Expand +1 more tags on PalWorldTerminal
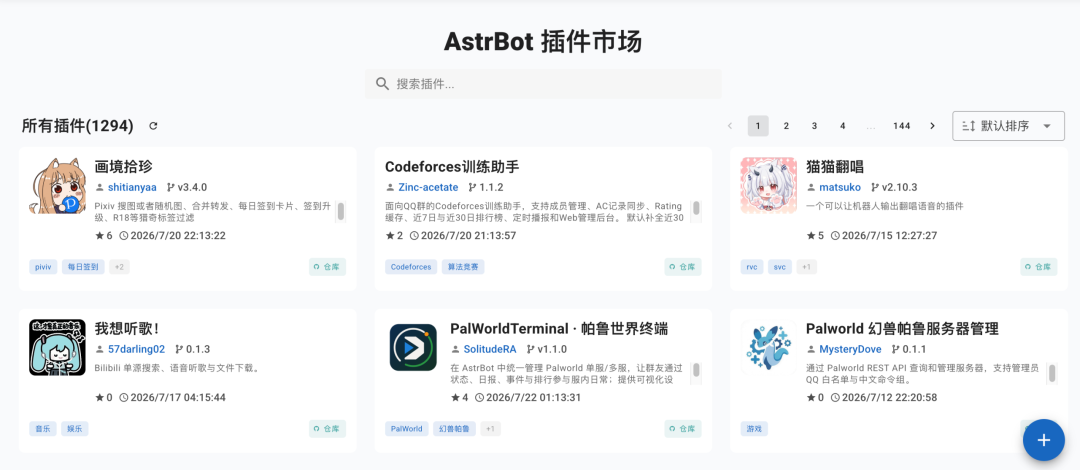The image size is (1080, 470). pos(490,429)
